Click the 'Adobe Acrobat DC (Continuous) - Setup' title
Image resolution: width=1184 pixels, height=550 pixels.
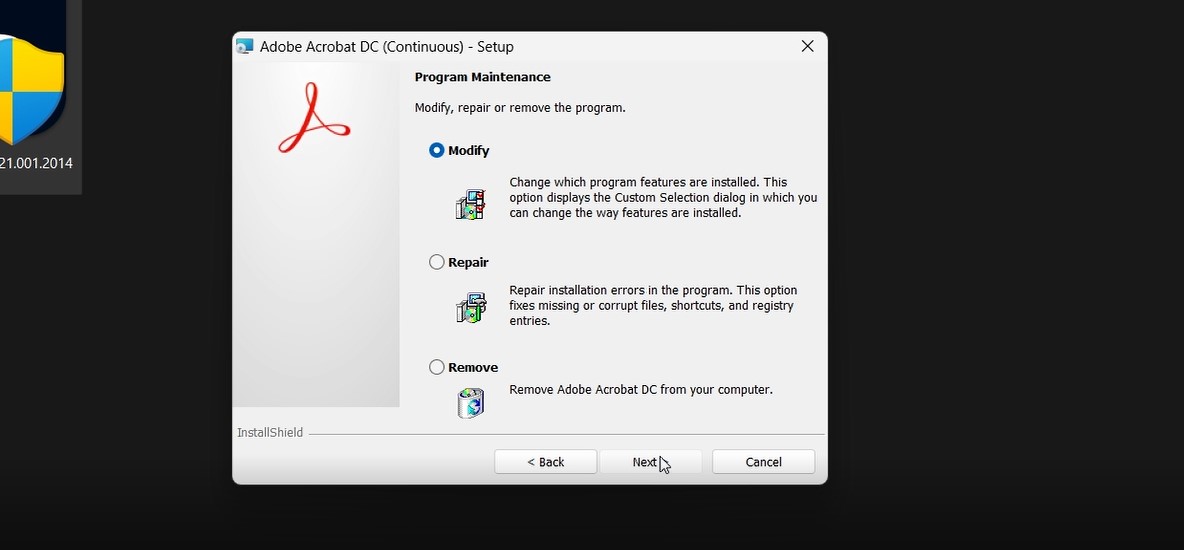click(x=387, y=47)
